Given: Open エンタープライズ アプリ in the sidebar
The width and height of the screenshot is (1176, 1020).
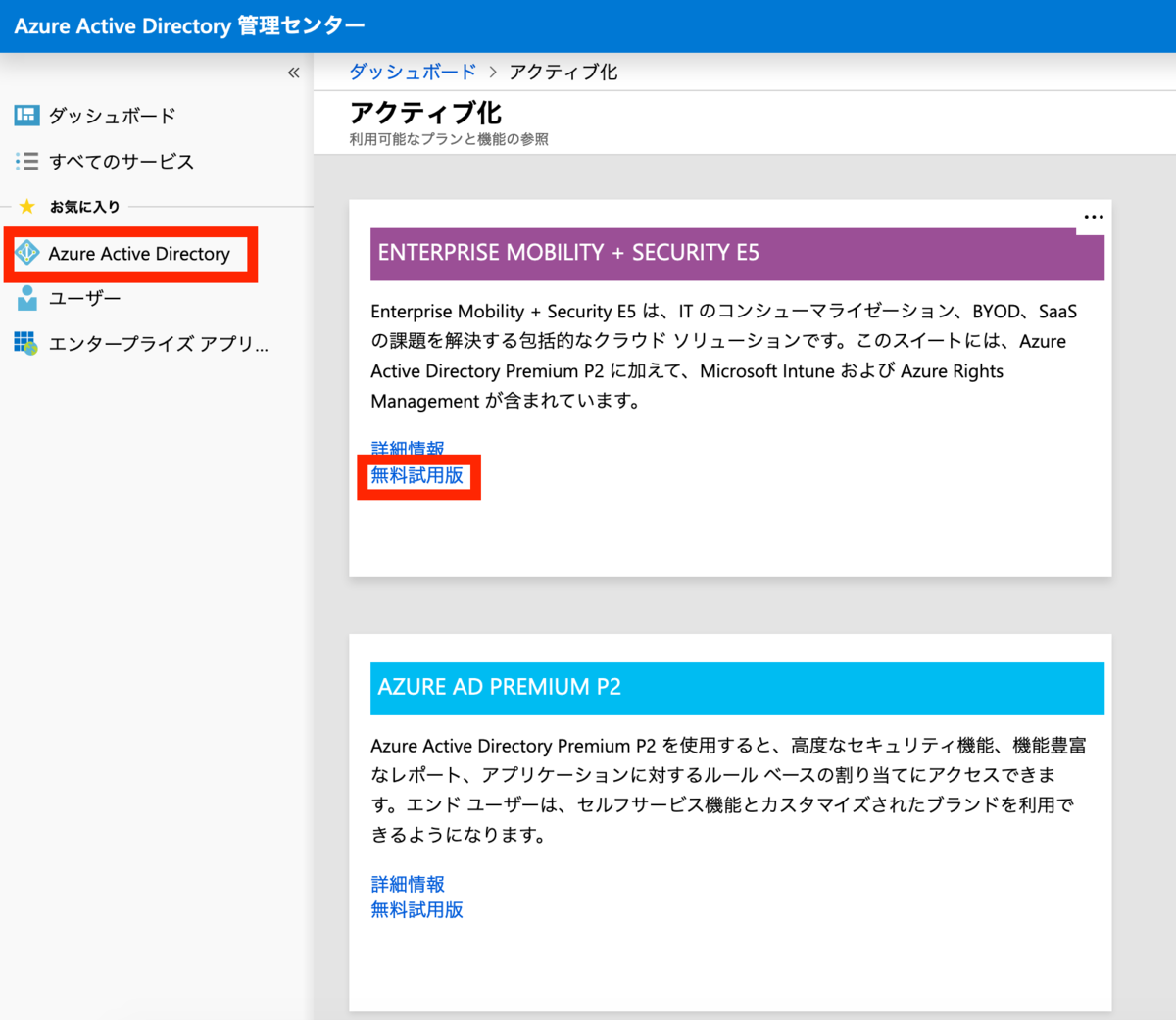Looking at the screenshot, I should click(x=157, y=343).
